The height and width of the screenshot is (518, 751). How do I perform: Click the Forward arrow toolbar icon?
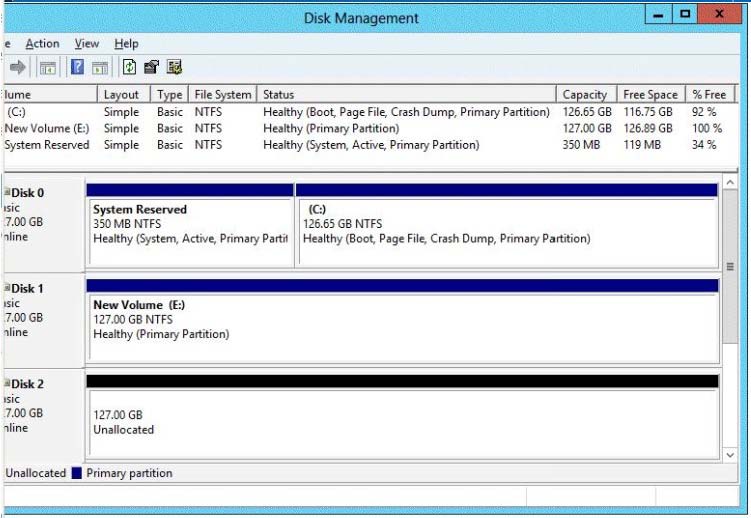tap(18, 67)
